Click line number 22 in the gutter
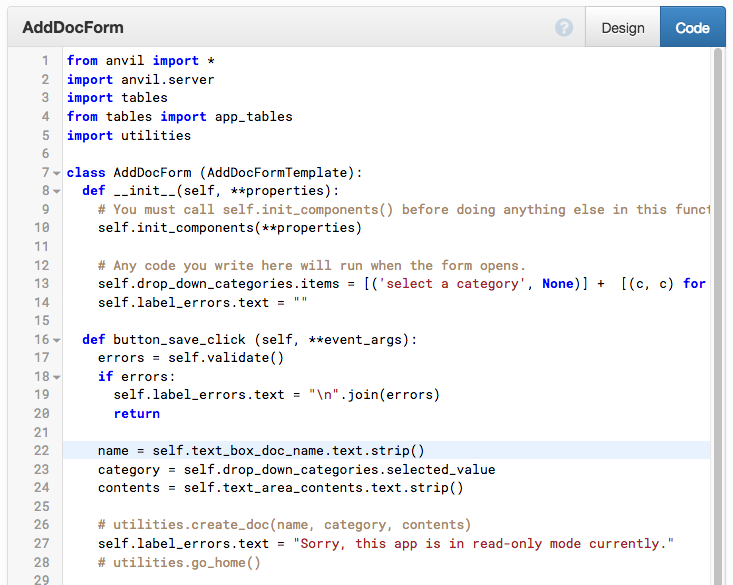Image resolution: width=733 pixels, height=585 pixels. 40,451
